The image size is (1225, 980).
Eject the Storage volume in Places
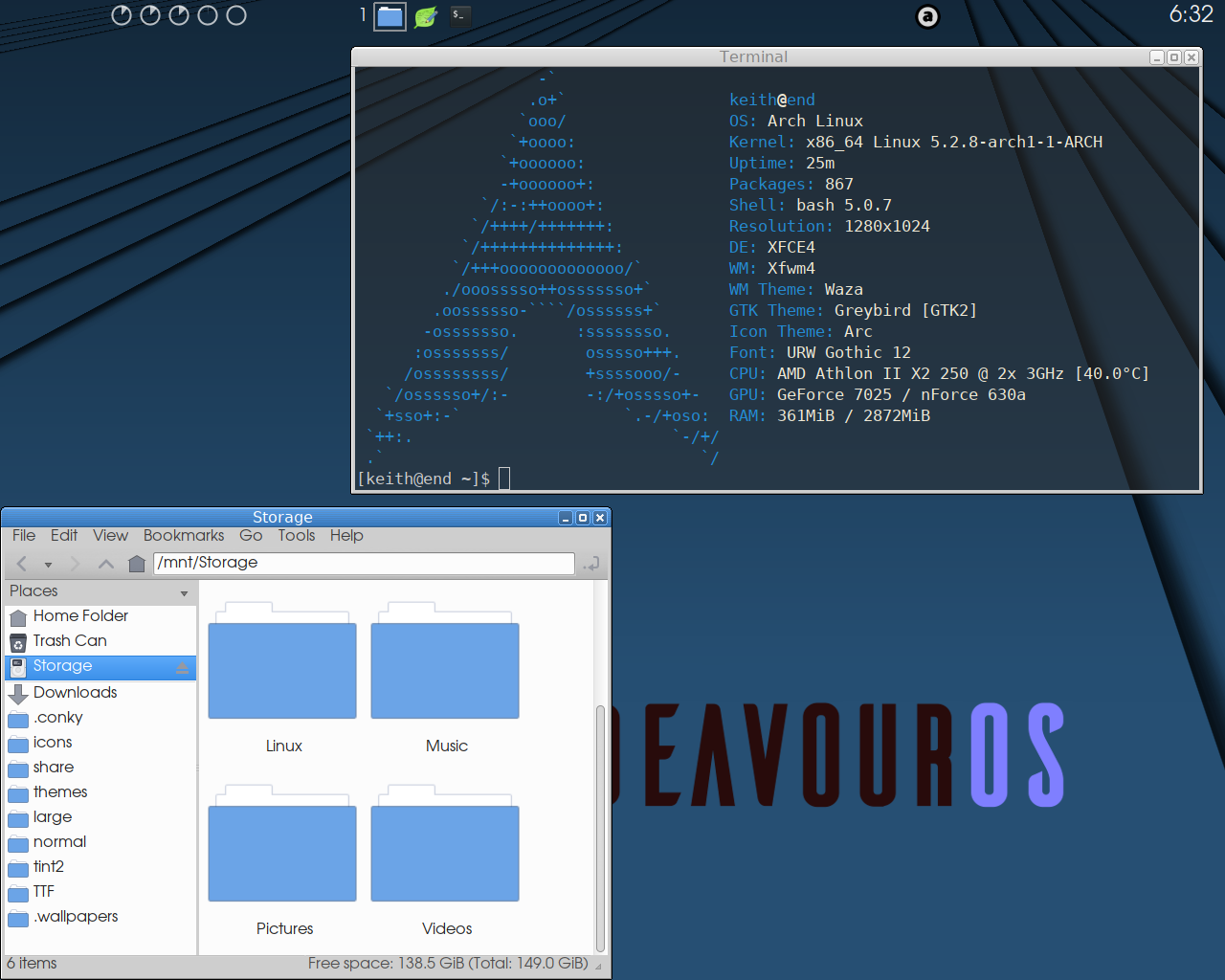click(x=182, y=668)
